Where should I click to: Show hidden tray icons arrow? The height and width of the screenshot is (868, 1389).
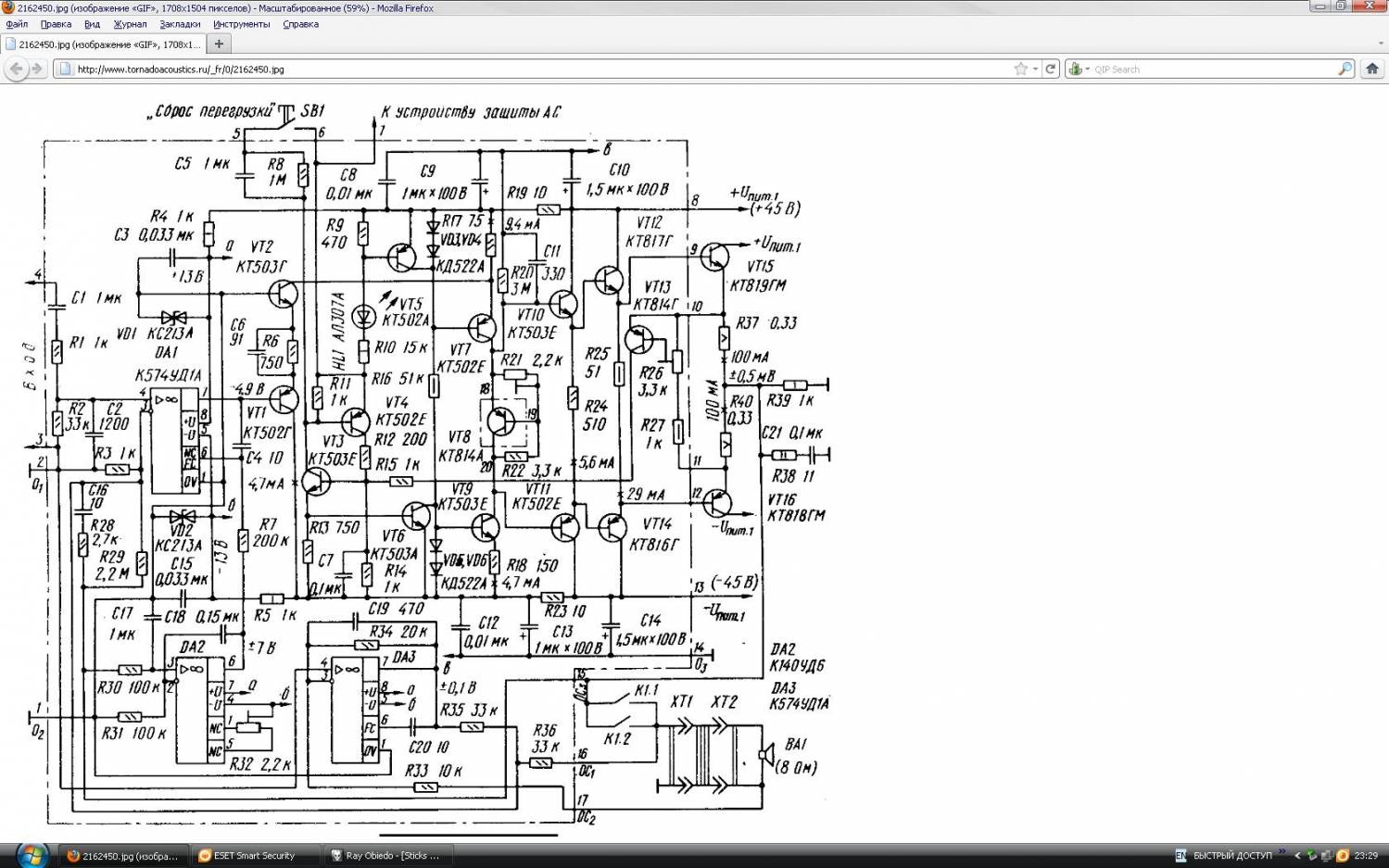[x=1297, y=856]
